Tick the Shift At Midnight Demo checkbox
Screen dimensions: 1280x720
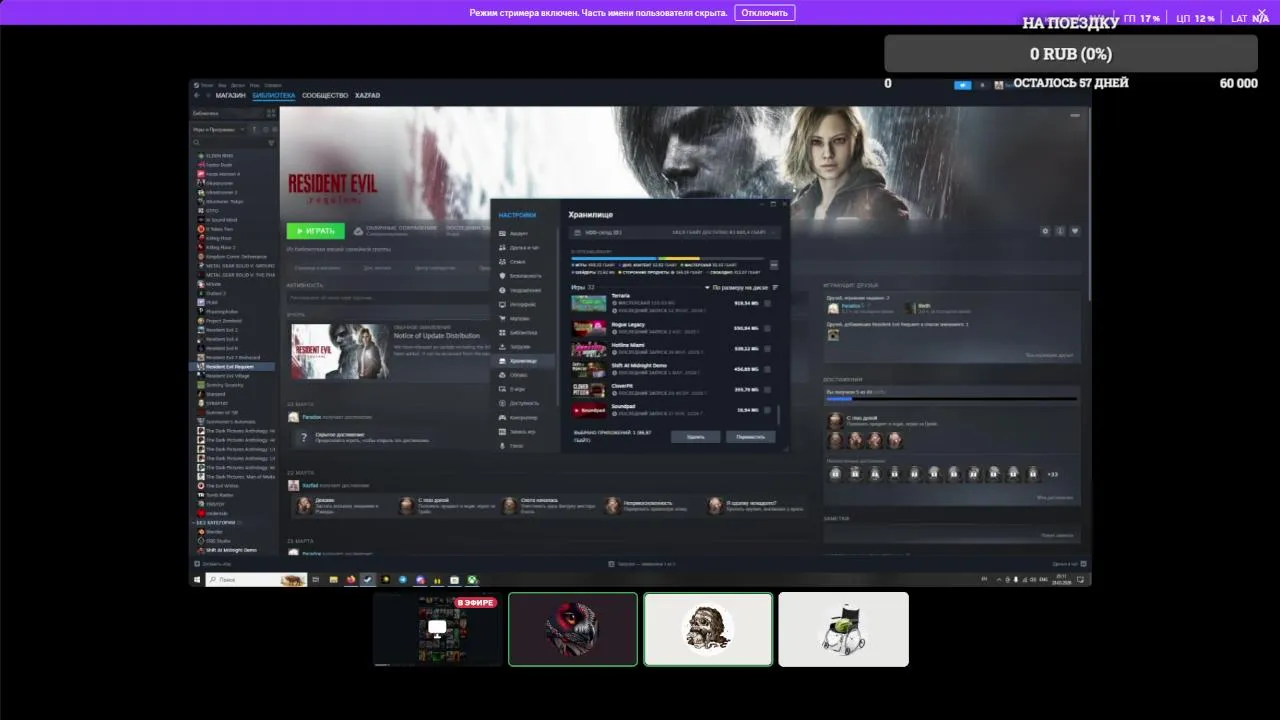click(767, 369)
